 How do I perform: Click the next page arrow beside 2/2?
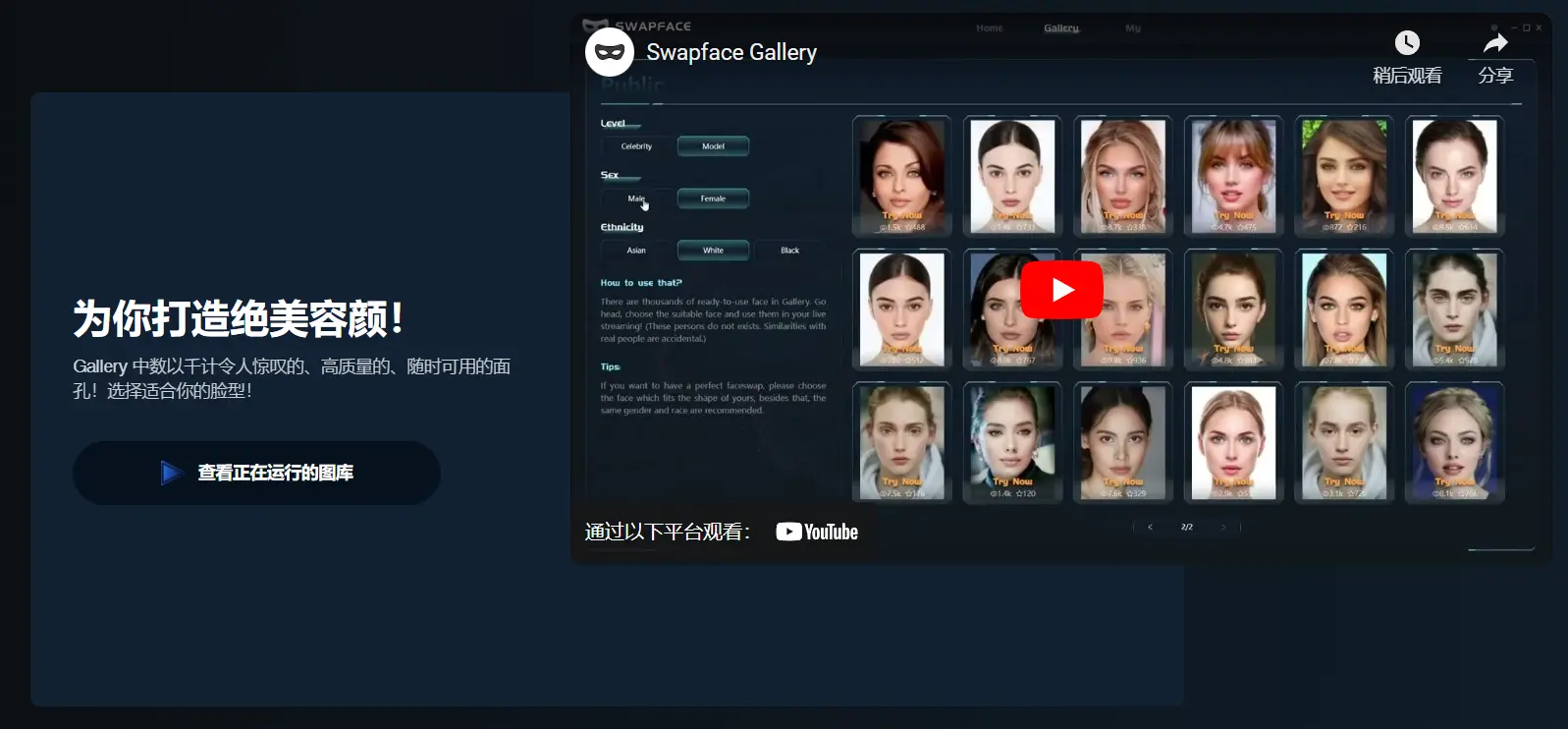click(x=1223, y=527)
